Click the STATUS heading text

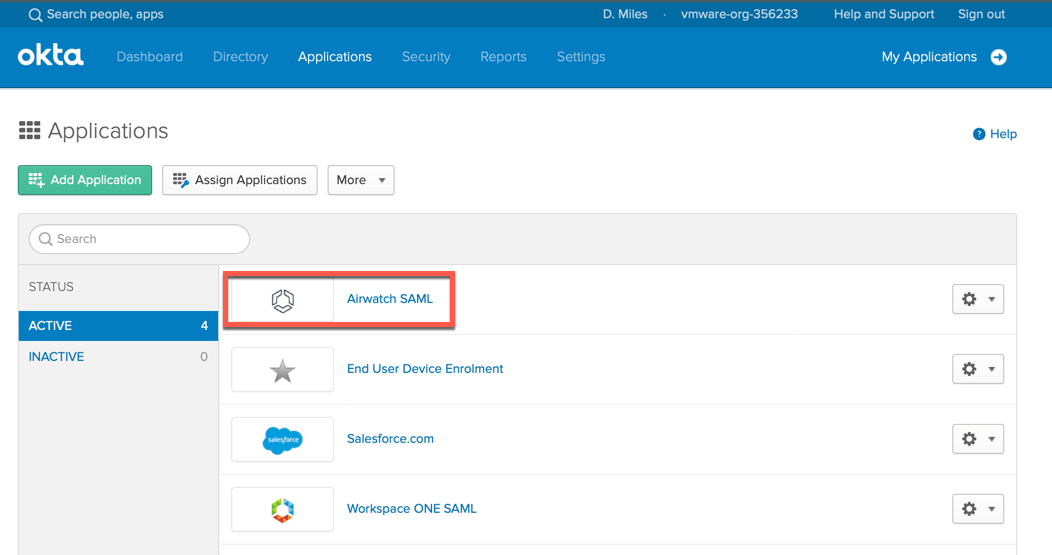[x=51, y=287]
